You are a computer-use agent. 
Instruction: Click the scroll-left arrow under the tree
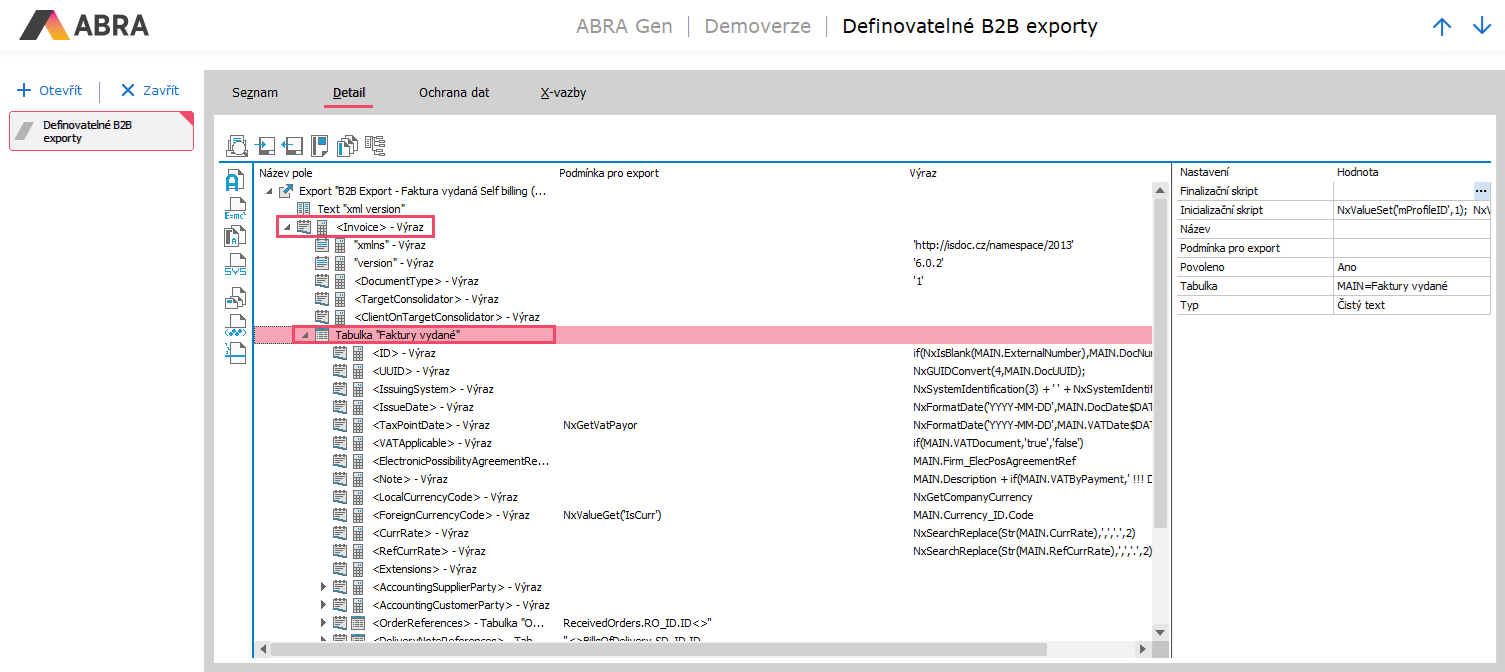263,649
